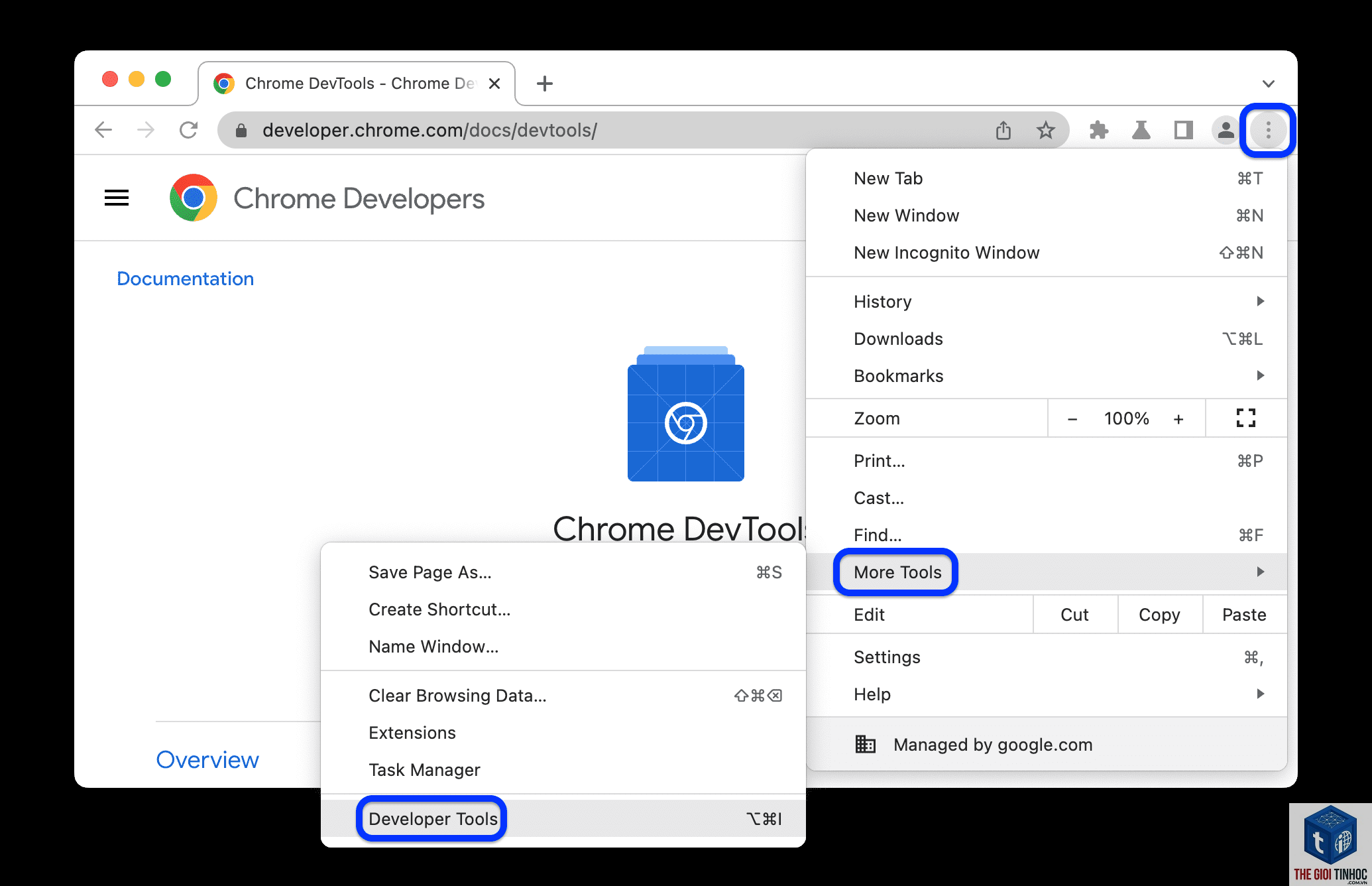The height and width of the screenshot is (886, 1372).
Task: Select New Tab menu item
Action: [x=1047, y=178]
